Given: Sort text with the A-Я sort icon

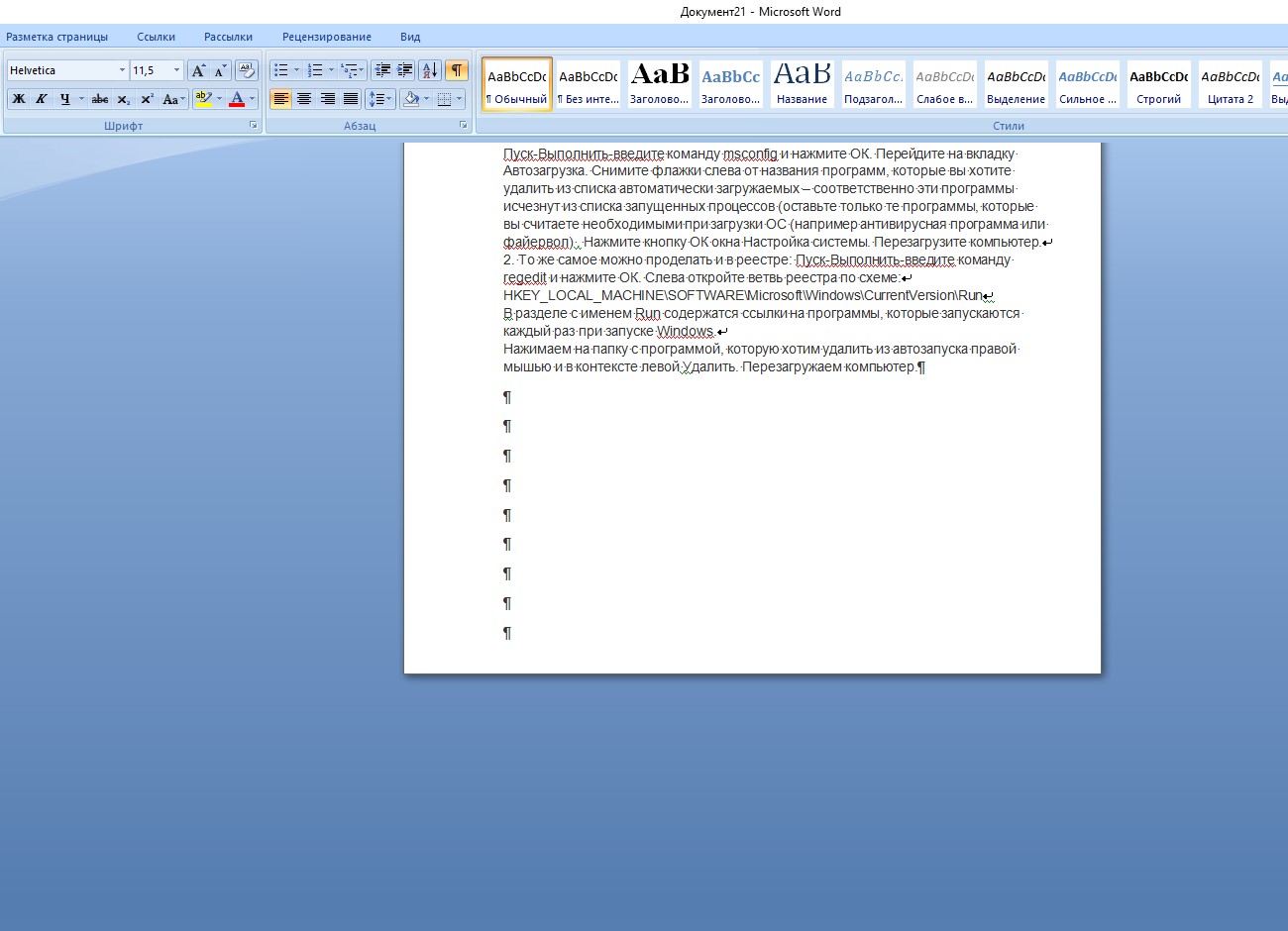Looking at the screenshot, I should (x=430, y=70).
